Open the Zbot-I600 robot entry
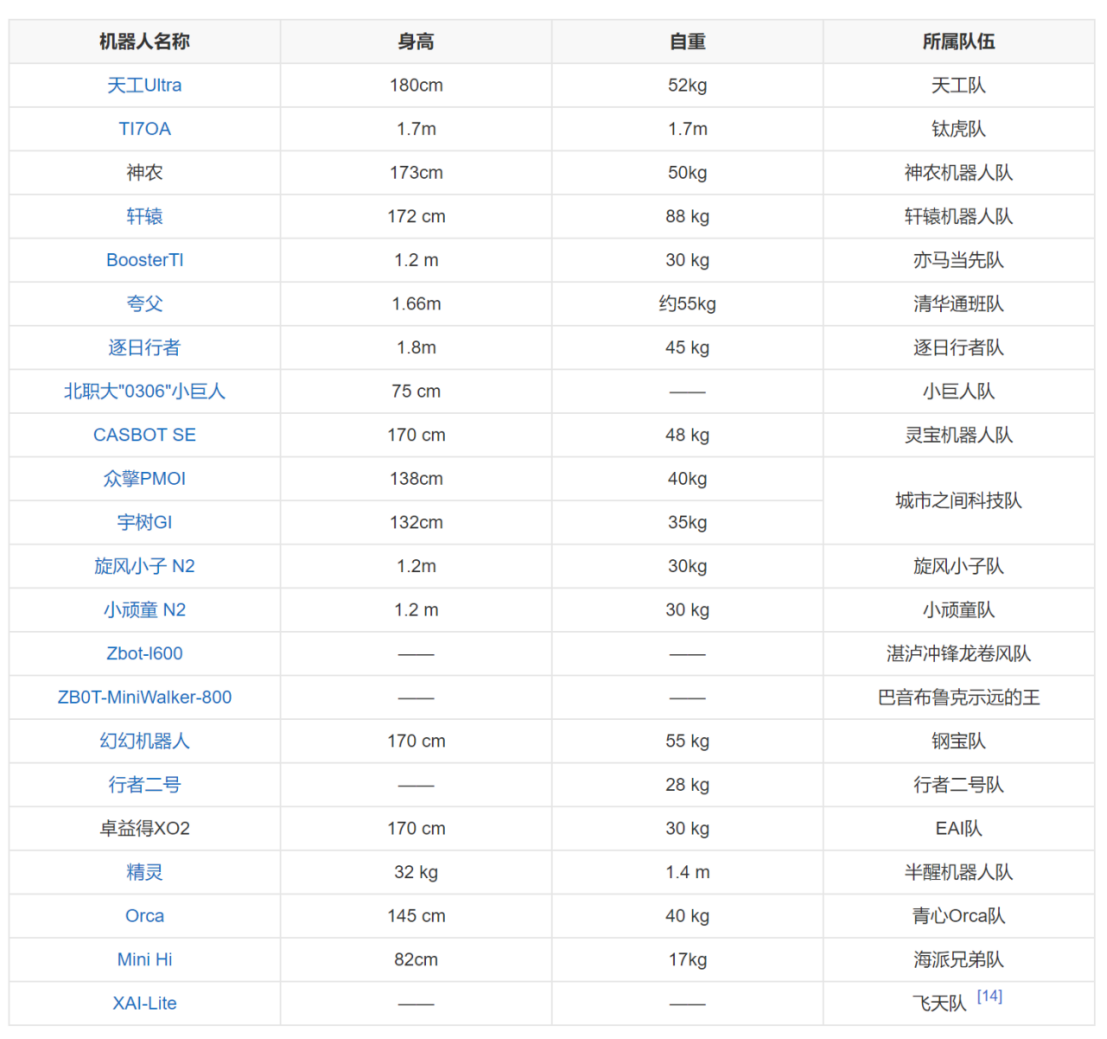The image size is (1107, 1039). point(144,654)
